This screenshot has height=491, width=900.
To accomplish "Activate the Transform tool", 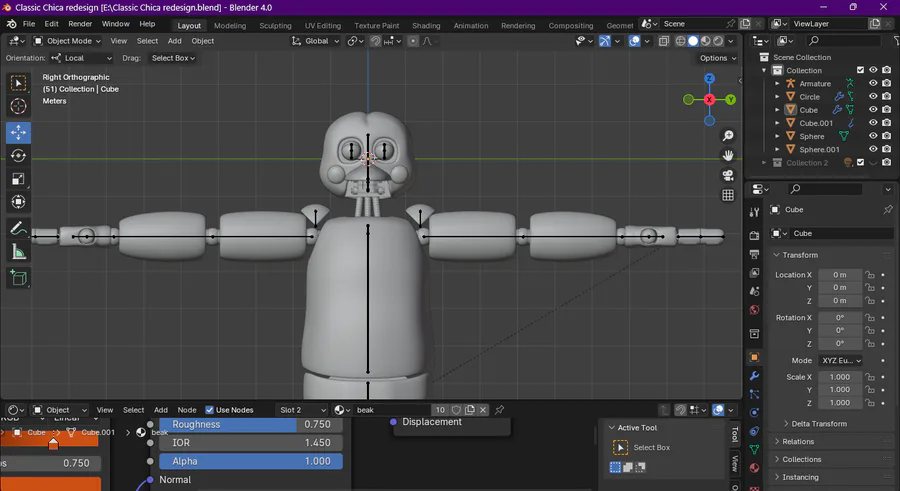I will [18, 202].
